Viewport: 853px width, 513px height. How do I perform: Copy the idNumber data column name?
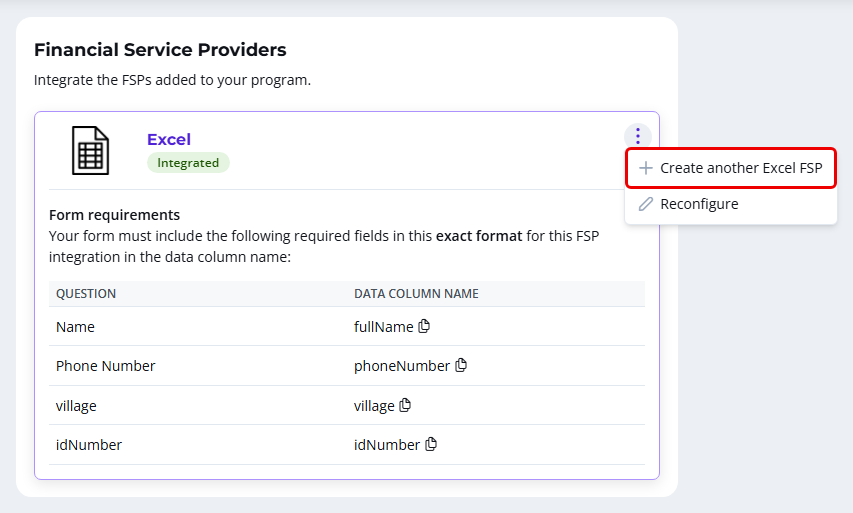431,444
